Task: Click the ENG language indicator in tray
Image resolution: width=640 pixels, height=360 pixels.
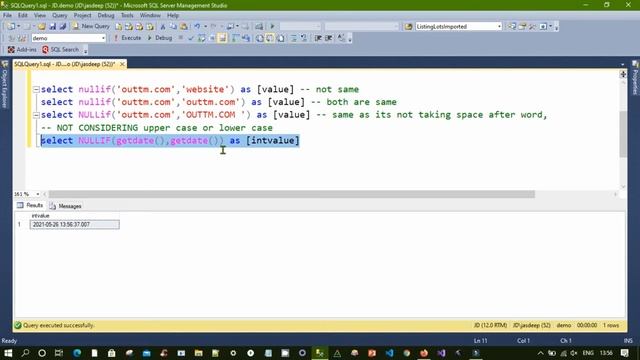Action: 588,353
